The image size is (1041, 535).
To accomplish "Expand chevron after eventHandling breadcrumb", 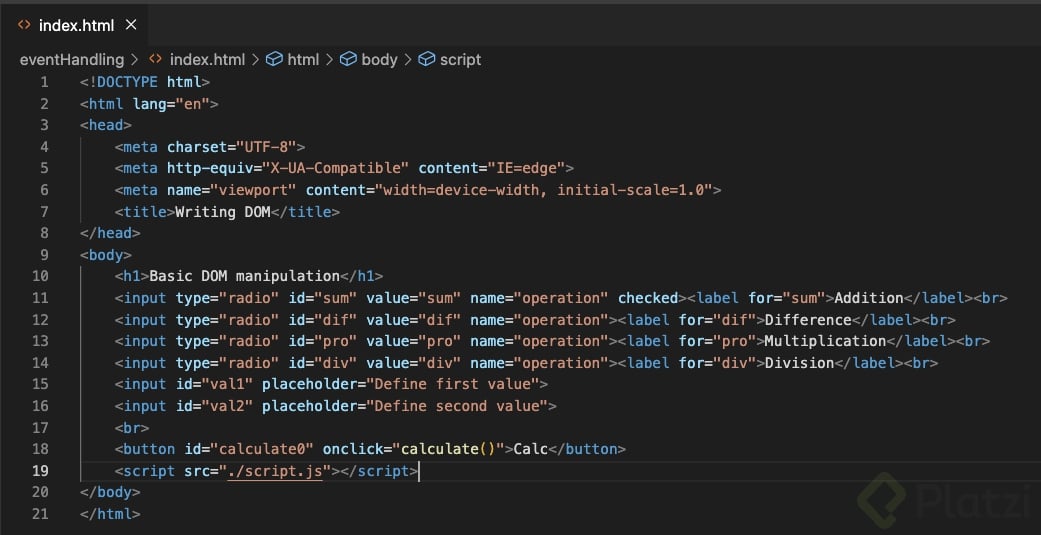I will tap(135, 60).
